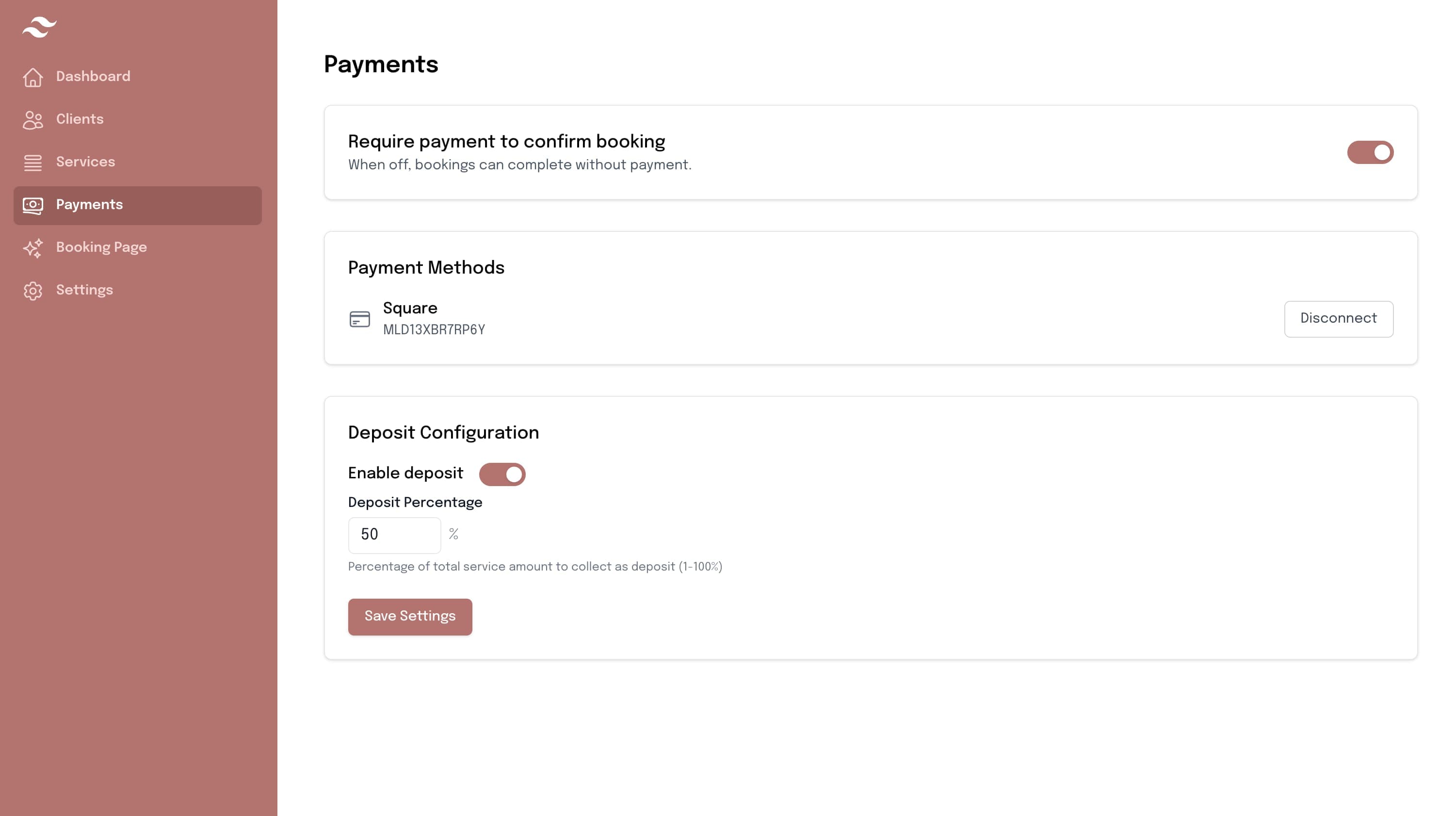Click the Booking Page sparkles icon
Viewport: 1456px width, 816px height.
33,248
